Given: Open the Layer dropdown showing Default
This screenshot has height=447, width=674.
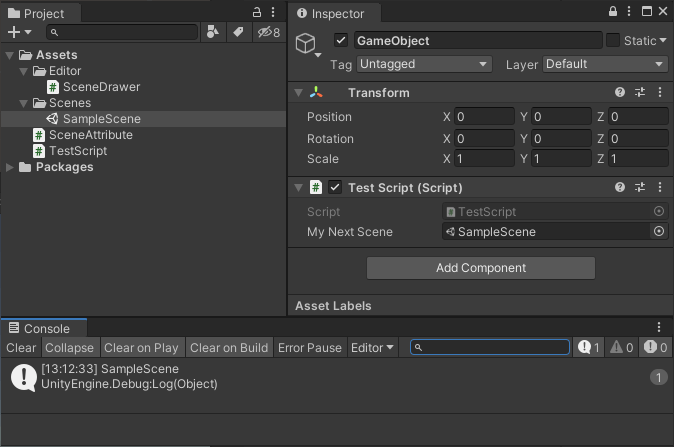Looking at the screenshot, I should [x=605, y=64].
